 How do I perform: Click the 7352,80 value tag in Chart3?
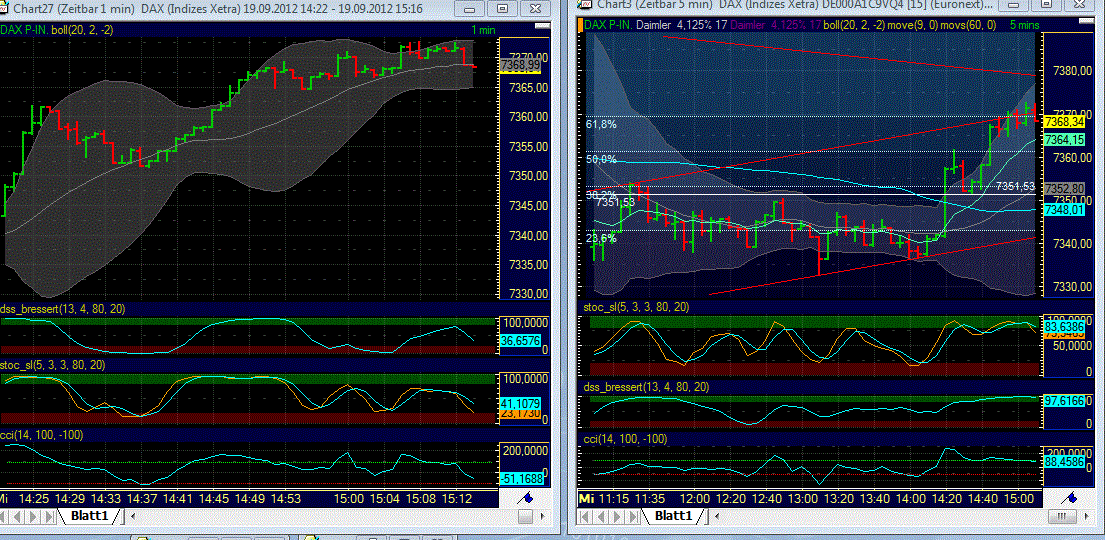click(x=1064, y=189)
